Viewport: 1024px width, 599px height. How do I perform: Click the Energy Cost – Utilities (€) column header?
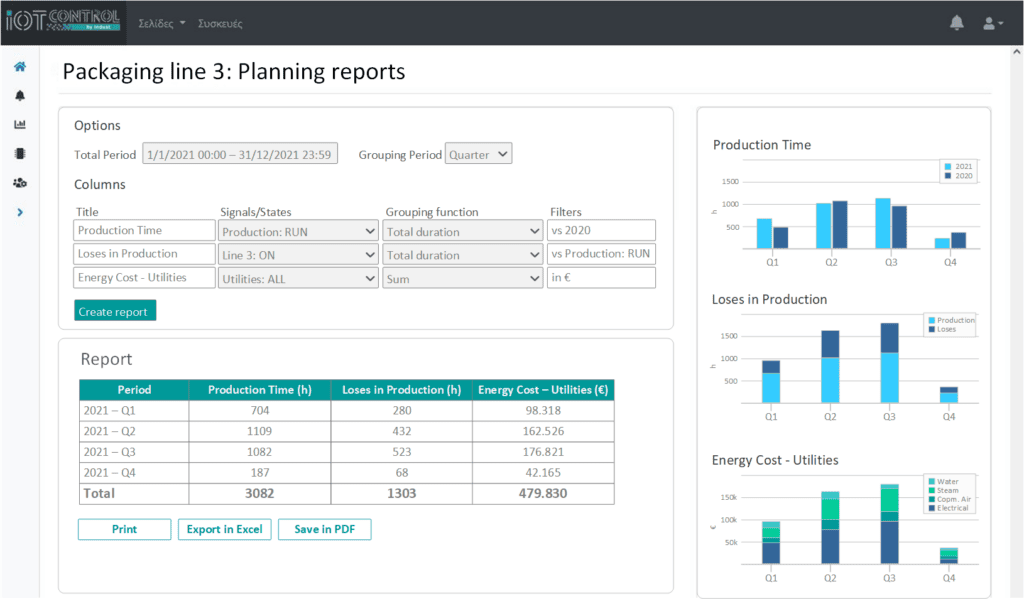543,390
